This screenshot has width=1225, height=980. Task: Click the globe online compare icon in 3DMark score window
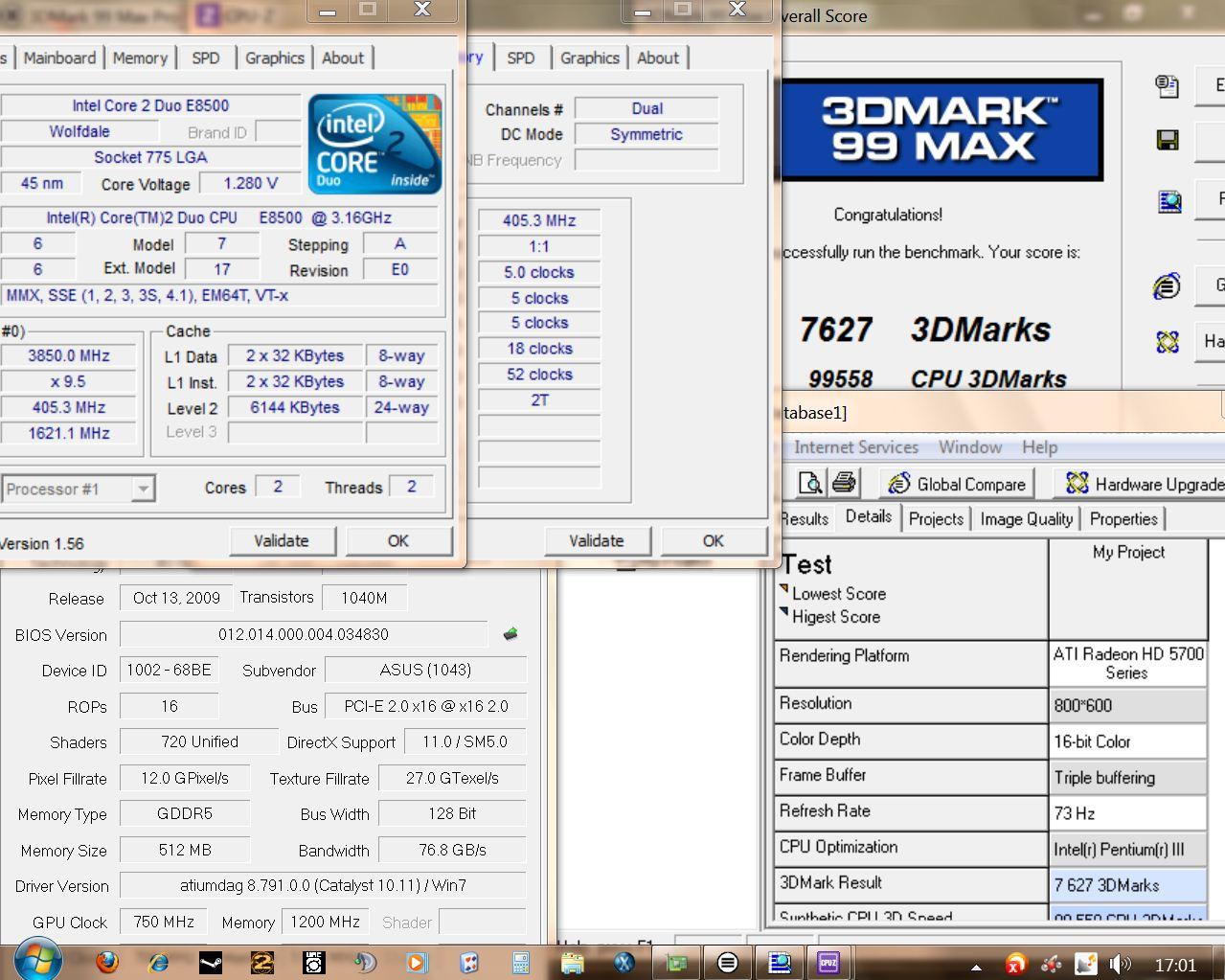tap(1167, 285)
